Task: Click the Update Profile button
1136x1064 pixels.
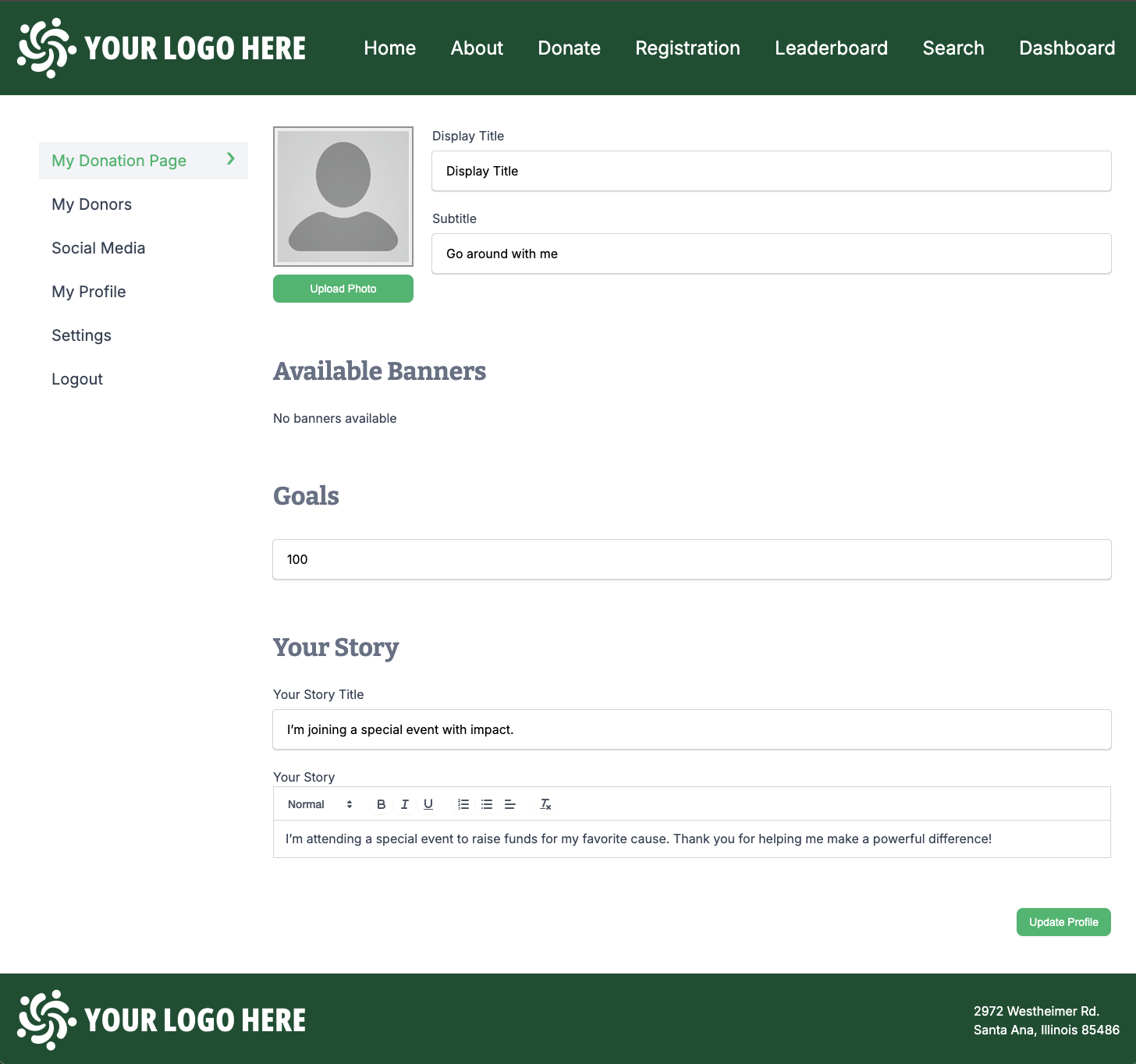Action: pos(1063,922)
